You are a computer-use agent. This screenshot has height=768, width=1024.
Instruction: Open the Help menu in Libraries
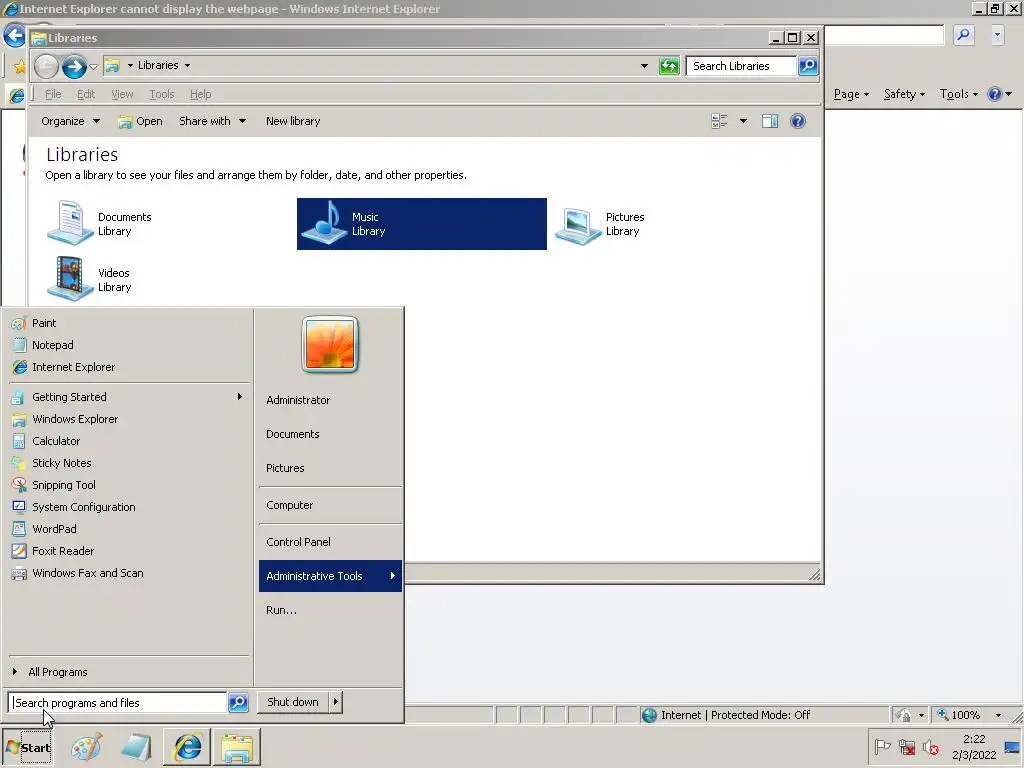(200, 94)
